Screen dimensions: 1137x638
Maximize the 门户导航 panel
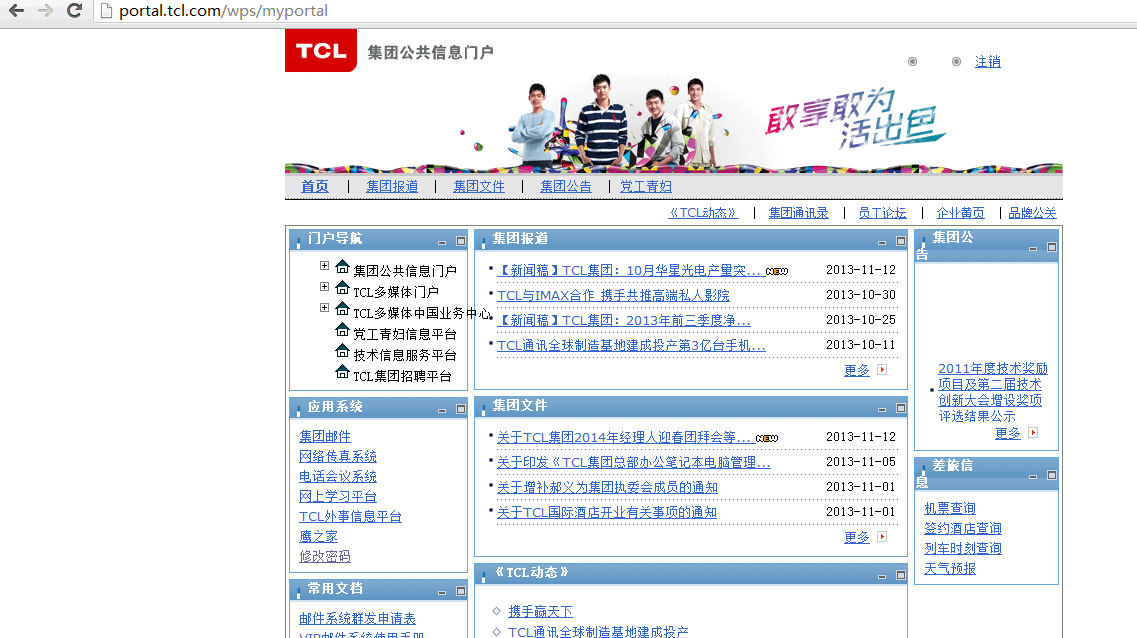[x=460, y=241]
